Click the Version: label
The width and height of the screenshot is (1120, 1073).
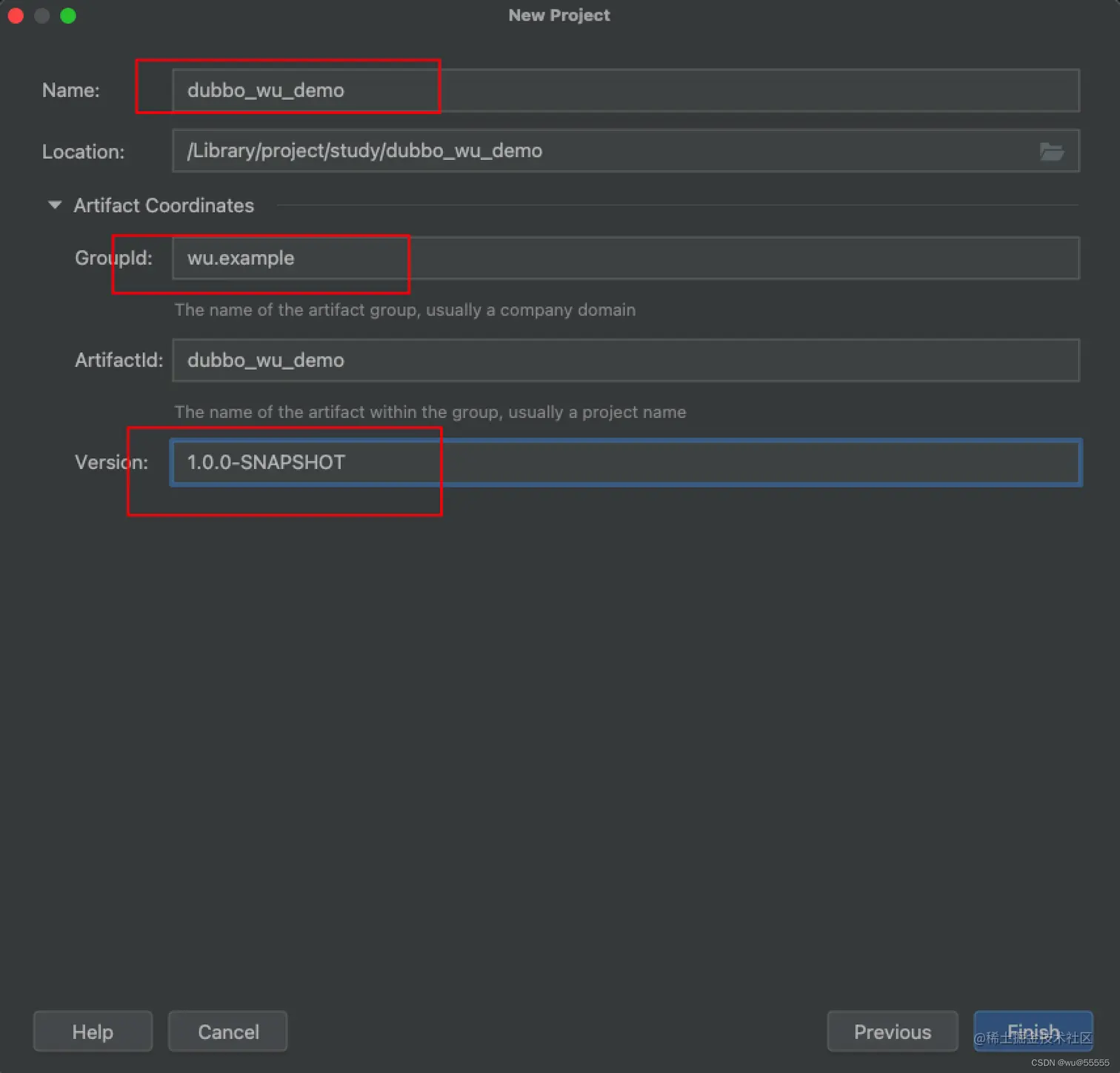[111, 462]
